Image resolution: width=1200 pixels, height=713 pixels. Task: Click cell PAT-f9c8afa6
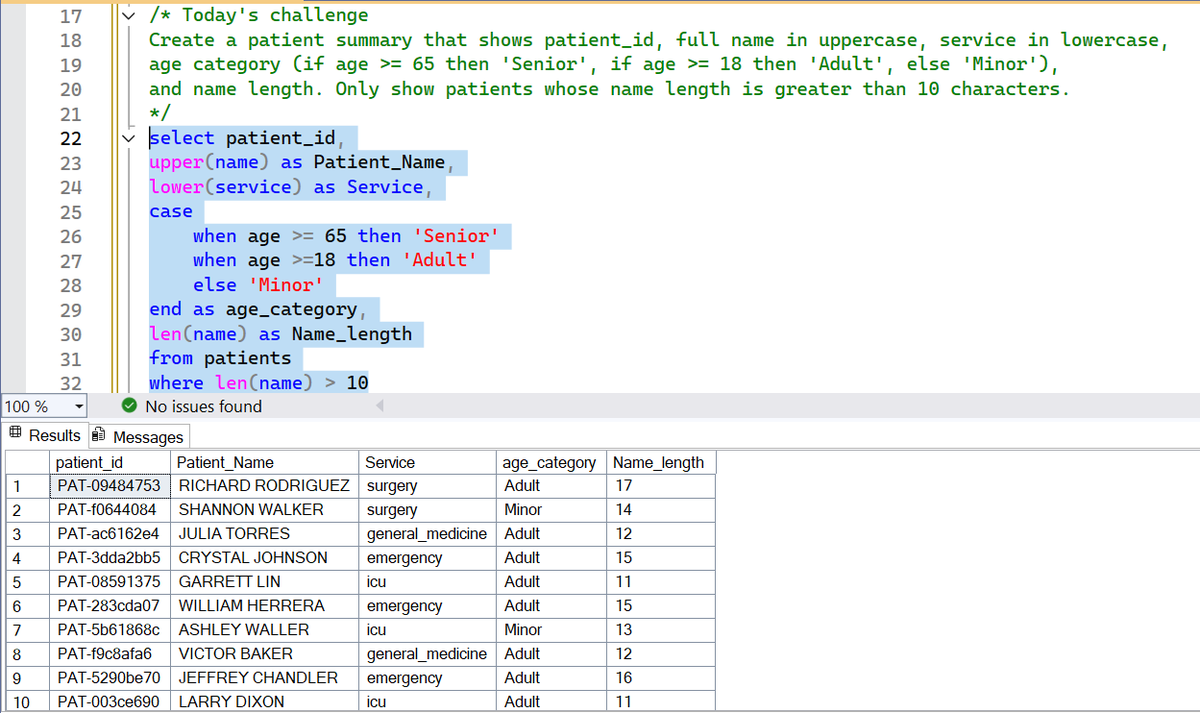tap(110, 654)
